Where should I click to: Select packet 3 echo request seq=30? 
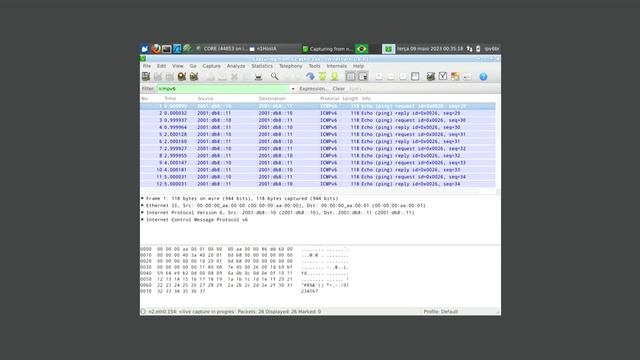click(x=318, y=120)
